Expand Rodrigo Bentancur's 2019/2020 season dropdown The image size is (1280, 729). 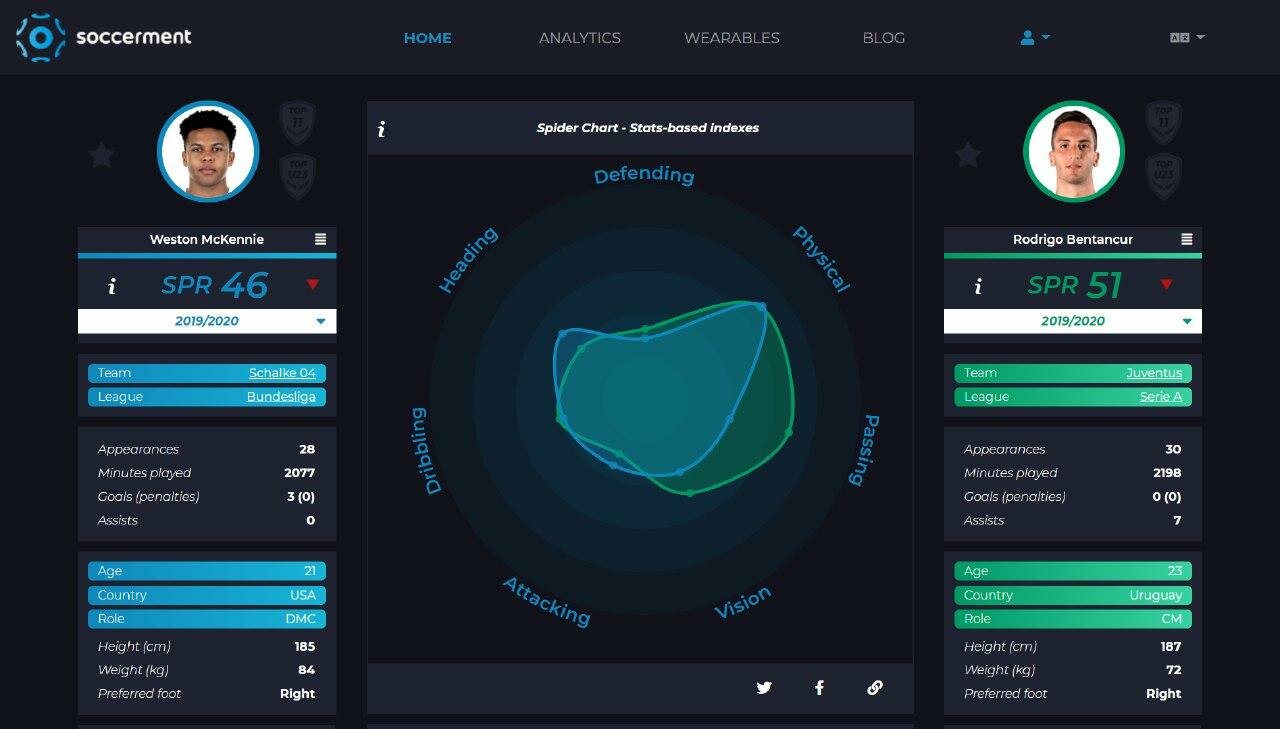pyautogui.click(x=1073, y=321)
